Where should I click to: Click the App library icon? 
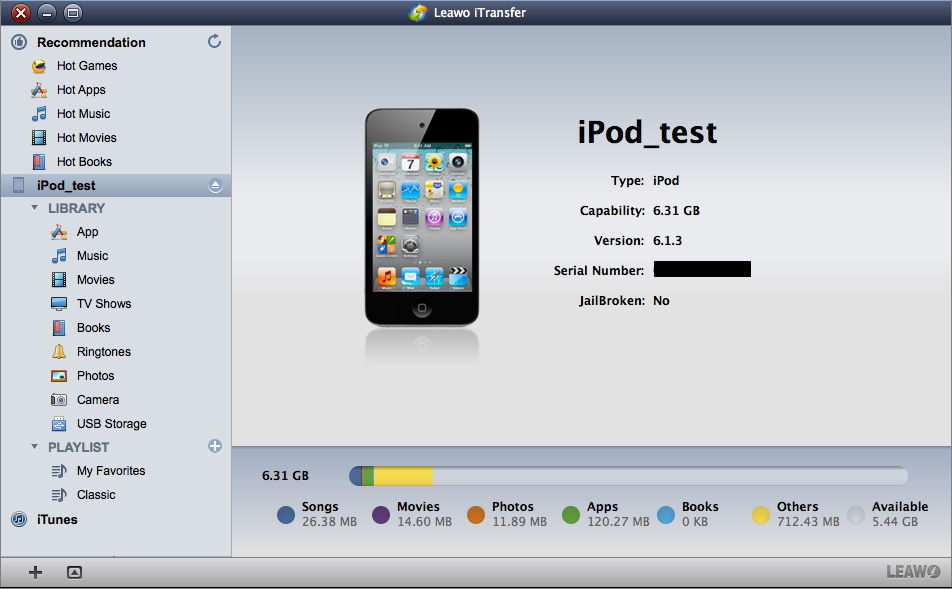pos(59,232)
